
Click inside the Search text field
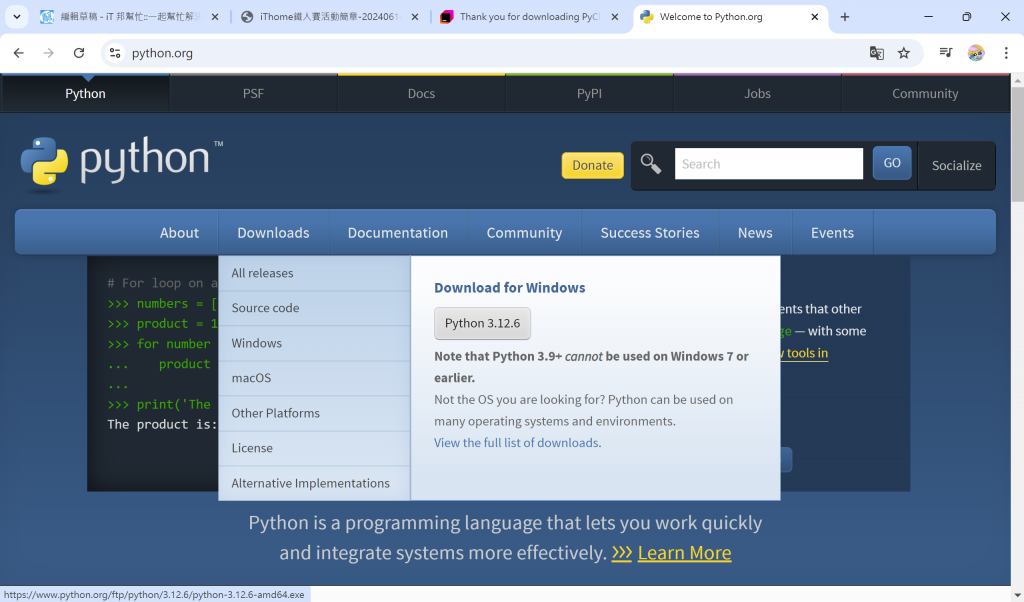[x=769, y=163]
